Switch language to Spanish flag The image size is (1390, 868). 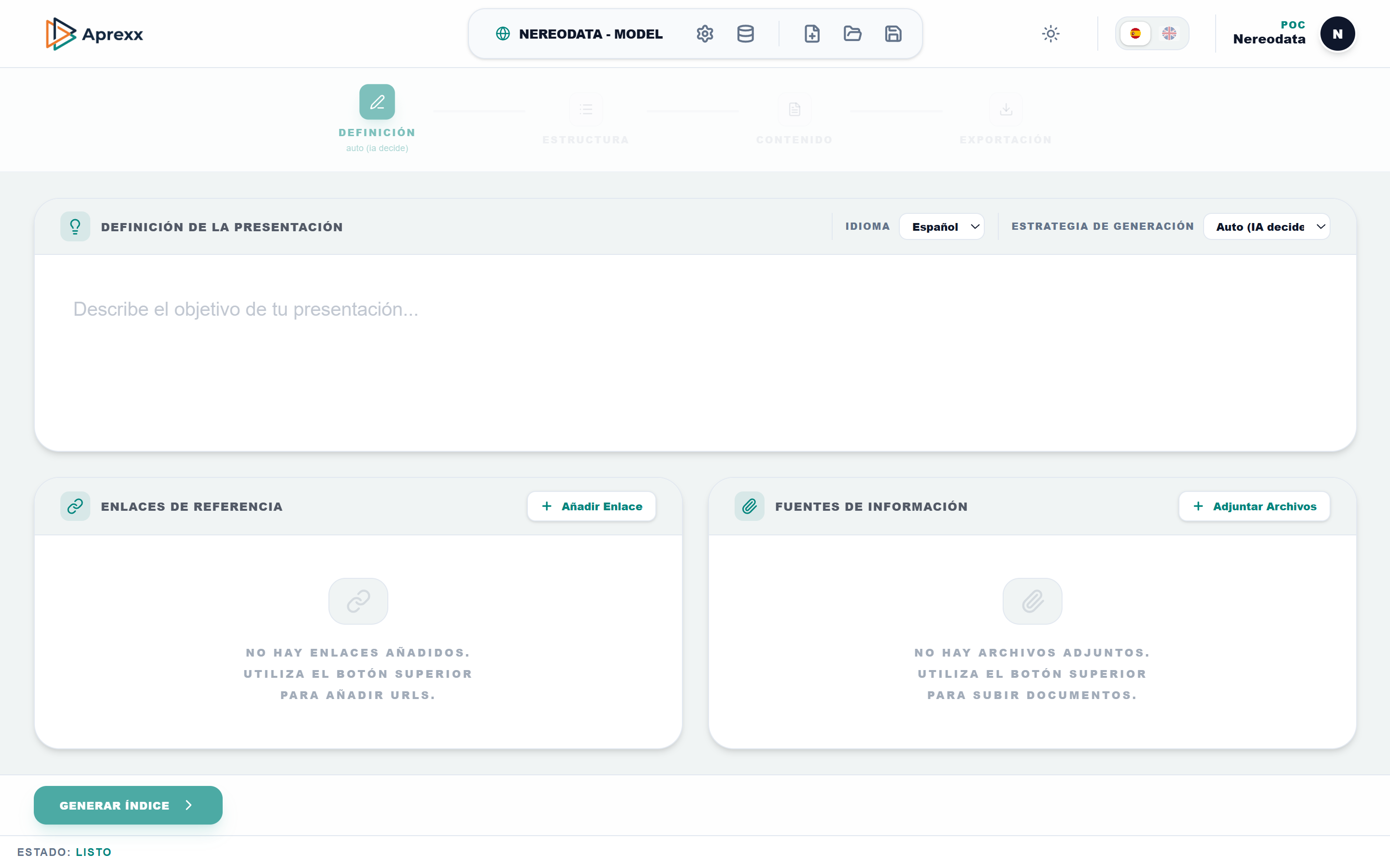[x=1135, y=34]
